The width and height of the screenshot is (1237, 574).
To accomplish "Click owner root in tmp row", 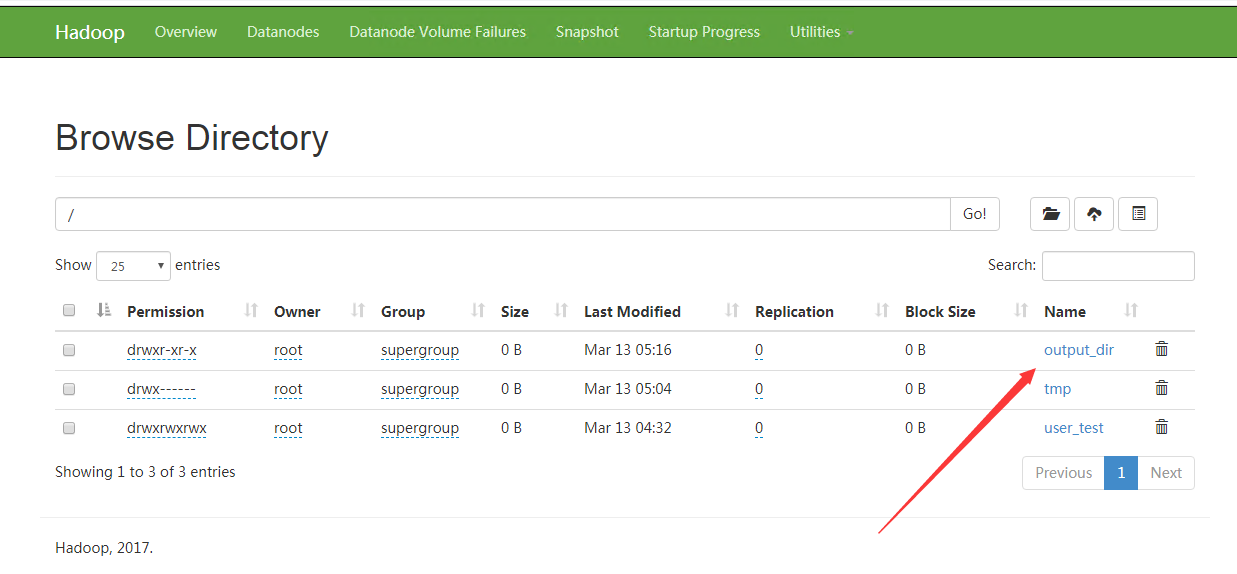I will pos(288,389).
